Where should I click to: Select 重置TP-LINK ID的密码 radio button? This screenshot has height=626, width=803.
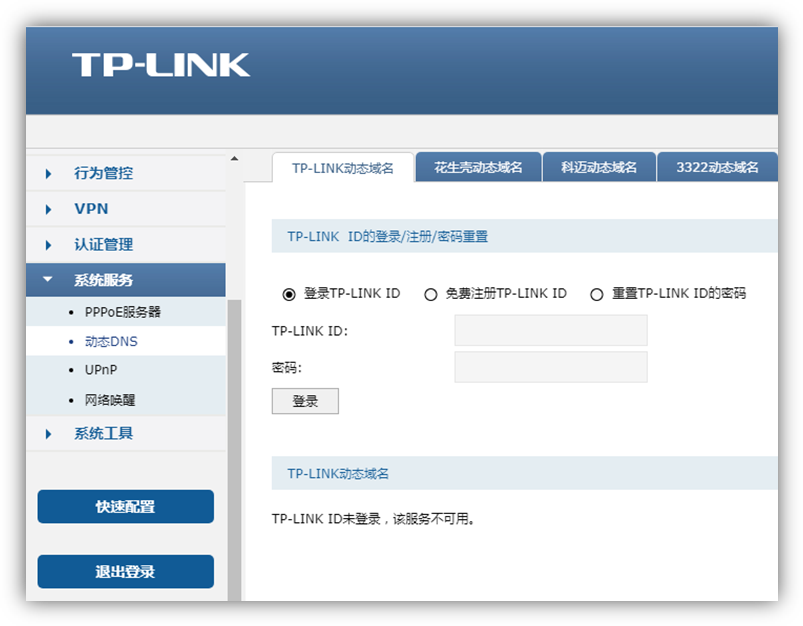(597, 295)
